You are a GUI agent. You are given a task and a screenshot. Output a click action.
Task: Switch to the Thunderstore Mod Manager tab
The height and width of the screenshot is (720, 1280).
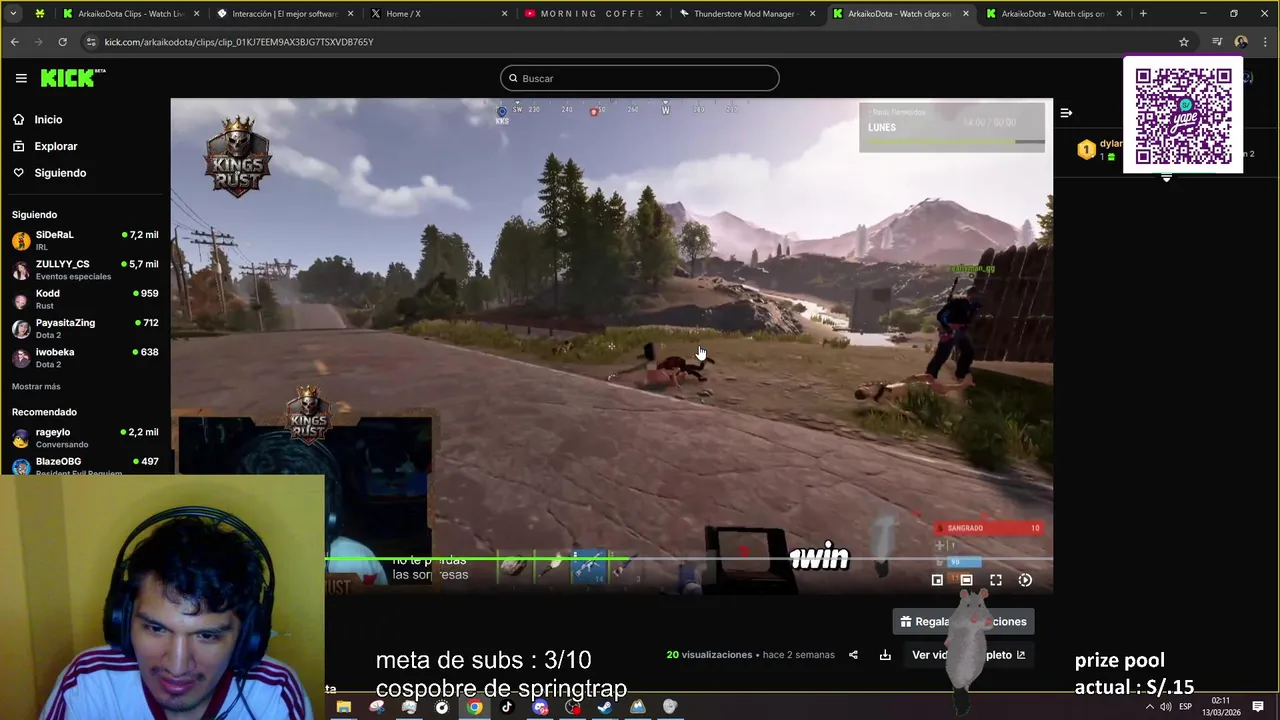[x=746, y=14]
